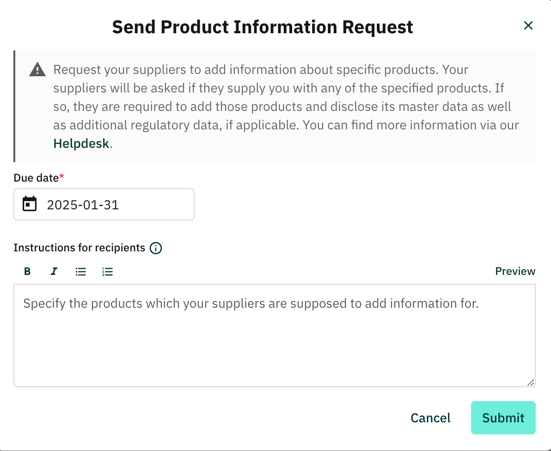Toggle italic formatting in the editor toolbar
Viewport: 551px width, 451px height.
click(x=54, y=271)
